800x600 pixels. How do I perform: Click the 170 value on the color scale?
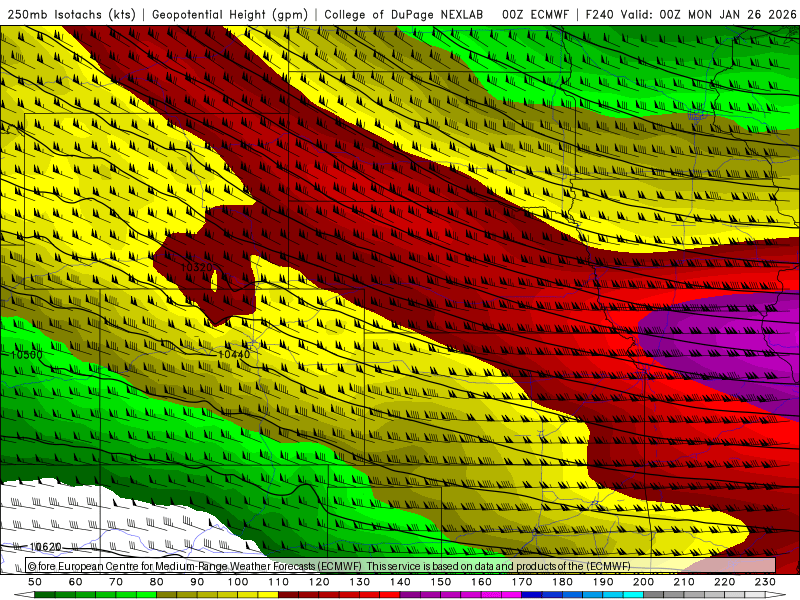[x=522, y=582]
